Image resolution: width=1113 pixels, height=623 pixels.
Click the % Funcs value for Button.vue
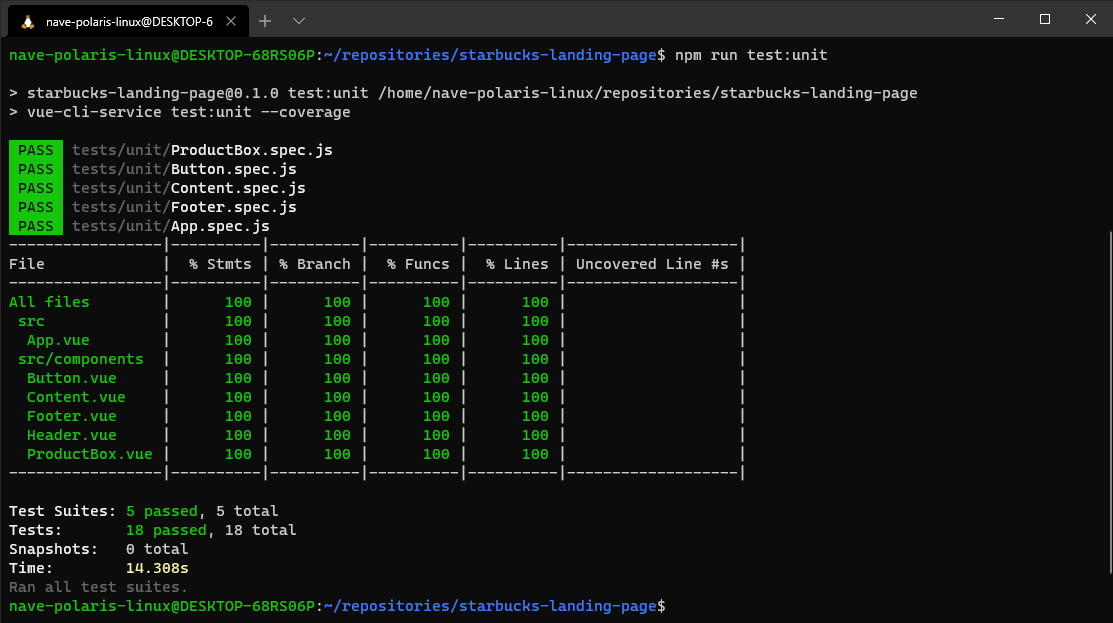[x=436, y=378]
